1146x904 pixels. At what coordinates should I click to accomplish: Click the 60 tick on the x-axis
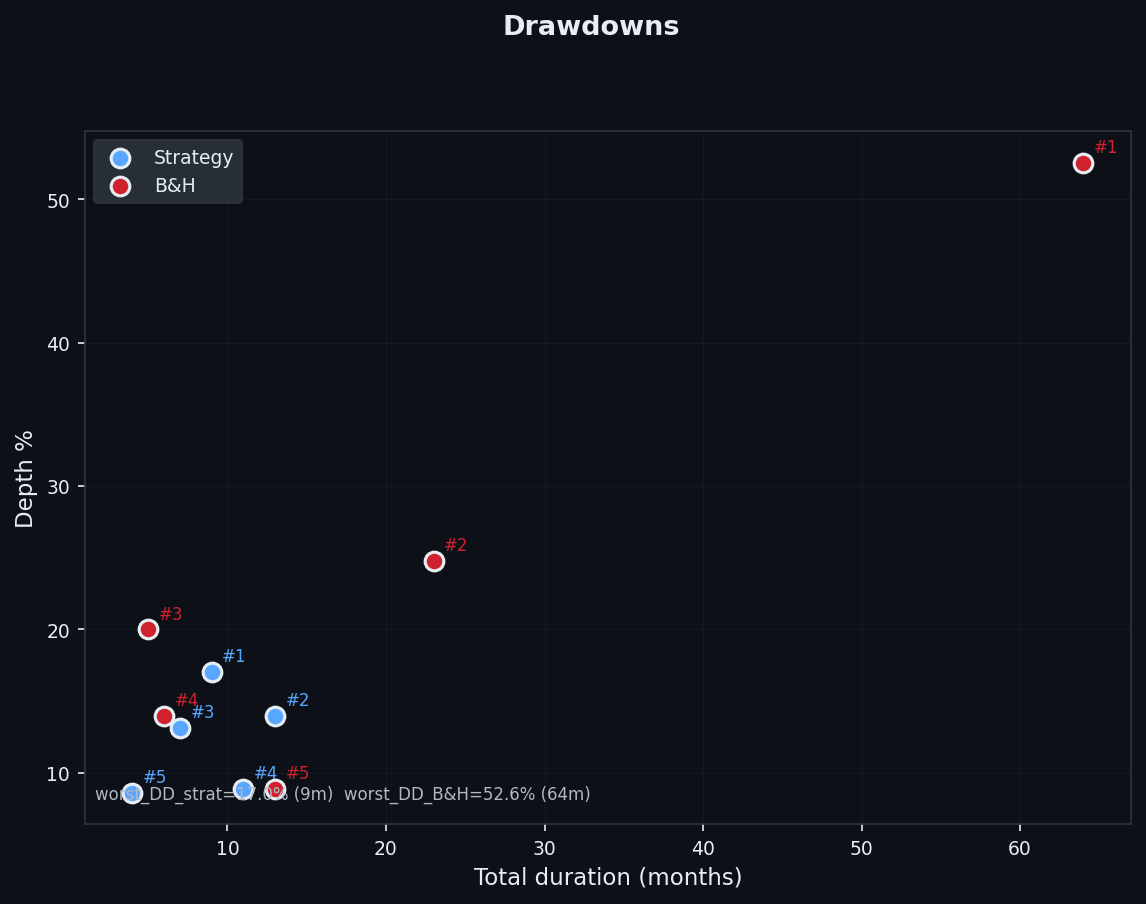1019,848
